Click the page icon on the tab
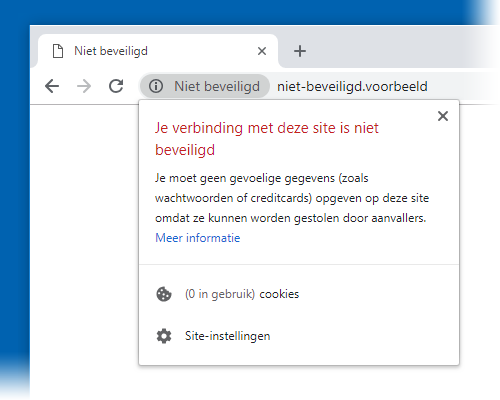The height and width of the screenshot is (400, 500). point(58,51)
